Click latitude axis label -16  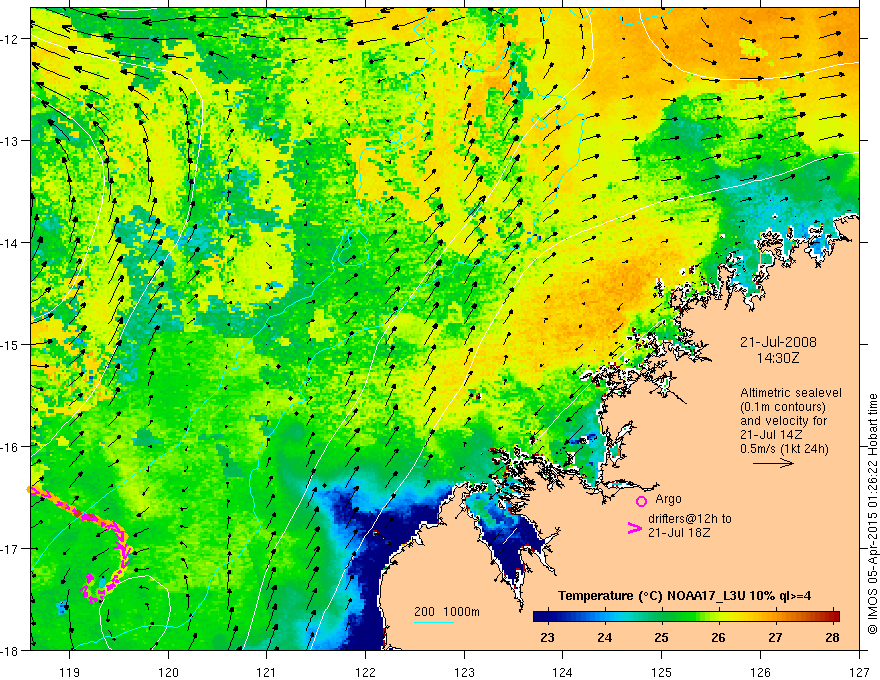(x=10, y=447)
